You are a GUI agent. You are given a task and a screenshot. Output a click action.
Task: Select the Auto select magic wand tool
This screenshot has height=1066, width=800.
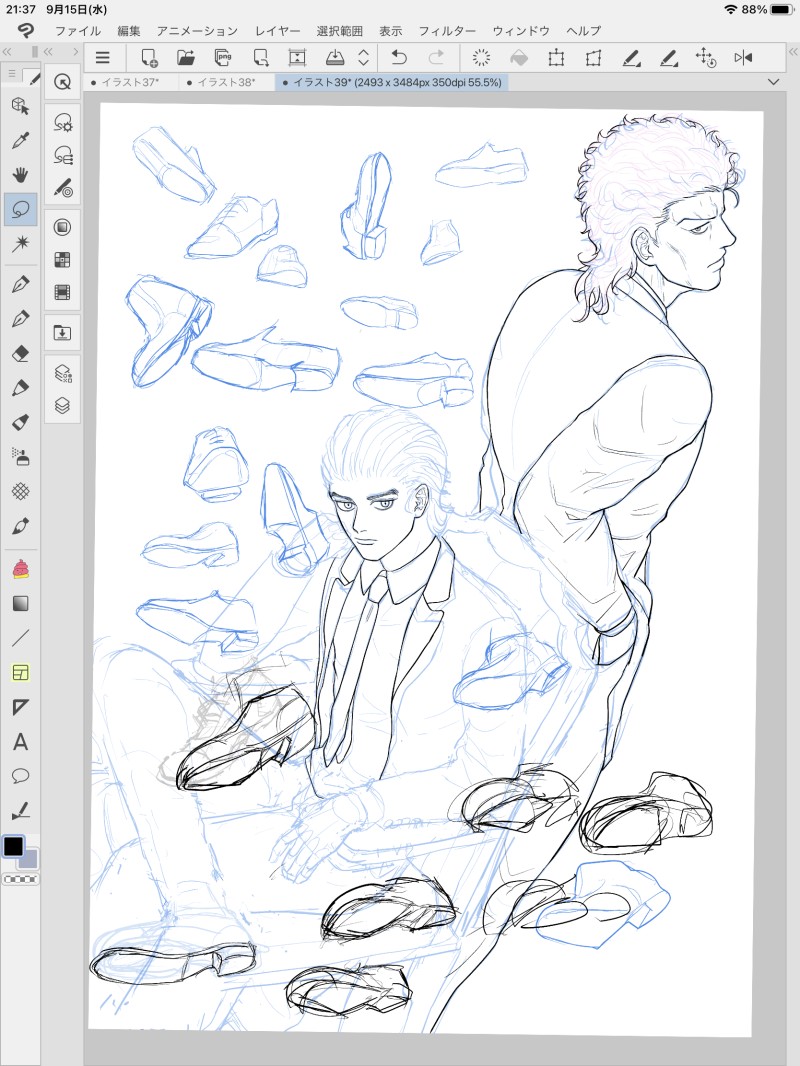click(x=20, y=243)
